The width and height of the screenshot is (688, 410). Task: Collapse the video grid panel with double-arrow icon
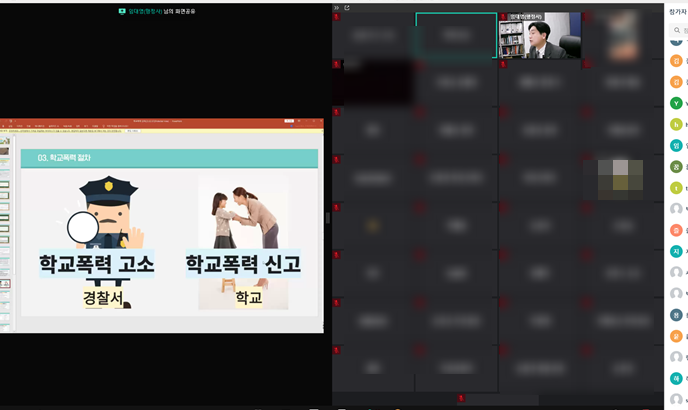pyautogui.click(x=336, y=7)
